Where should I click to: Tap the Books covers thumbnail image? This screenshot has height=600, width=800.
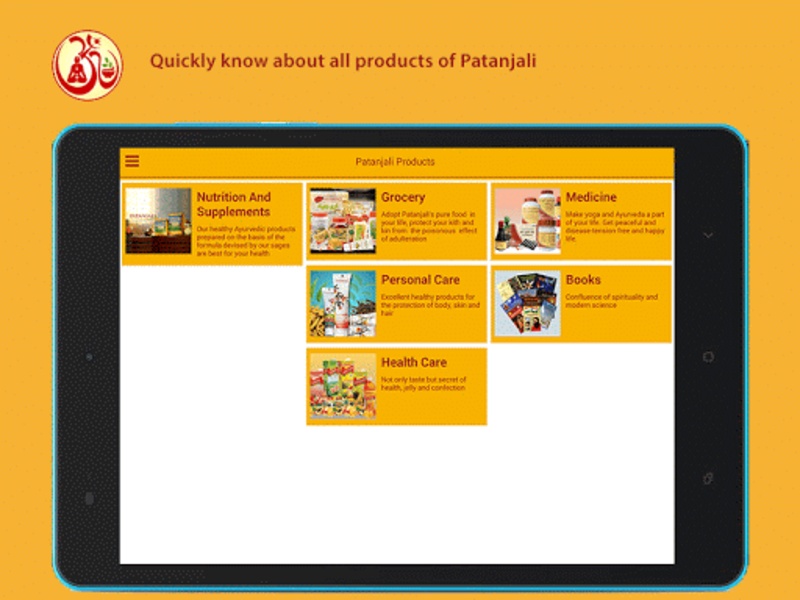[x=528, y=304]
